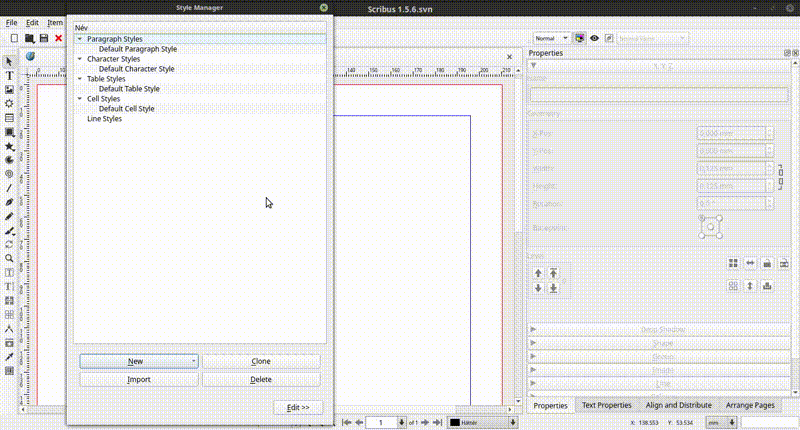Click the red X close document icon

click(x=59, y=38)
